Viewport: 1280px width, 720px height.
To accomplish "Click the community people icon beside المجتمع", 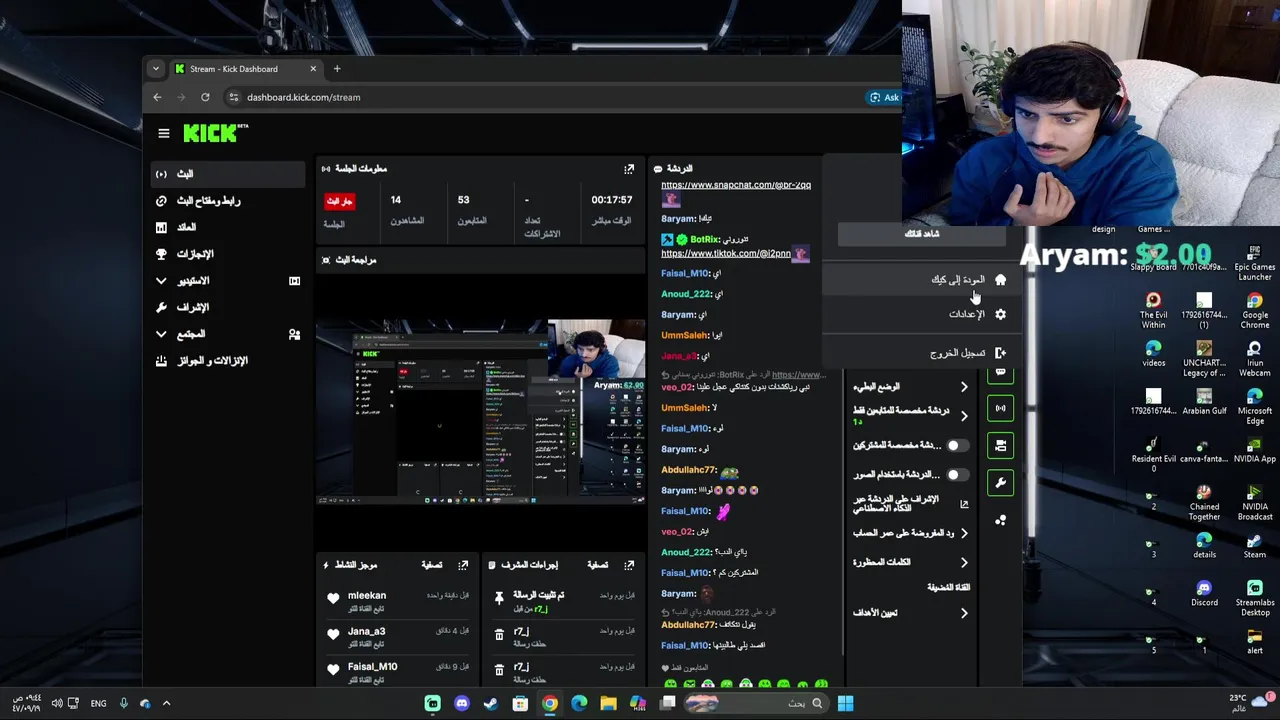I will (294, 334).
